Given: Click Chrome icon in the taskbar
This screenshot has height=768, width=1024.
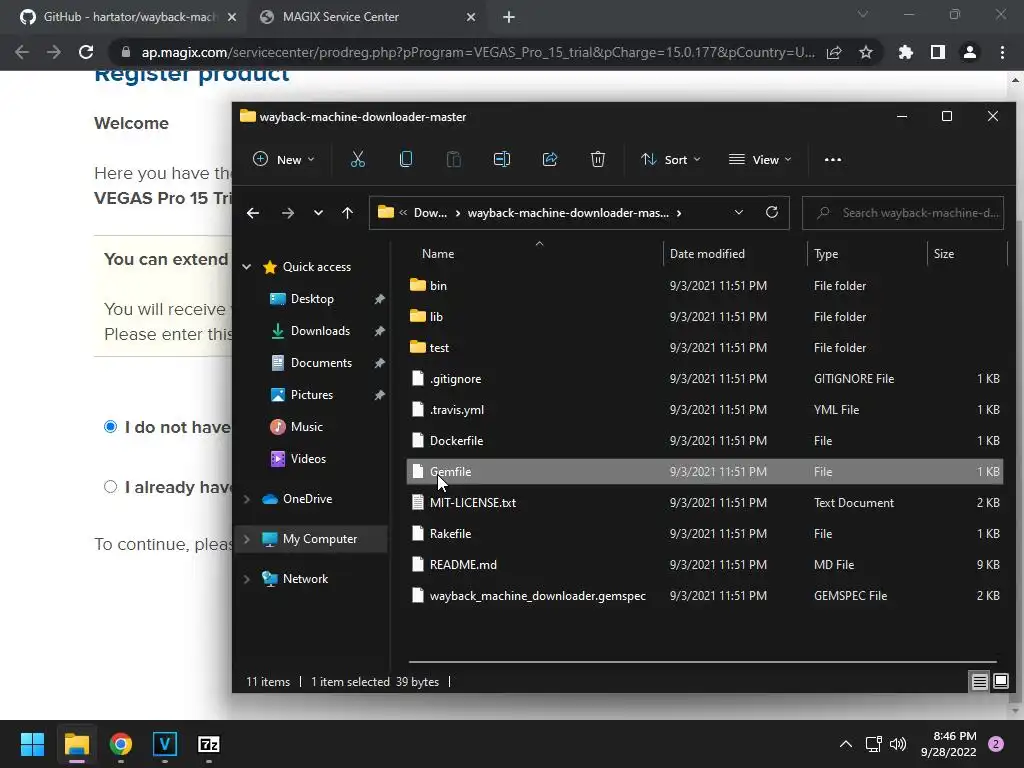Looking at the screenshot, I should tap(121, 744).
